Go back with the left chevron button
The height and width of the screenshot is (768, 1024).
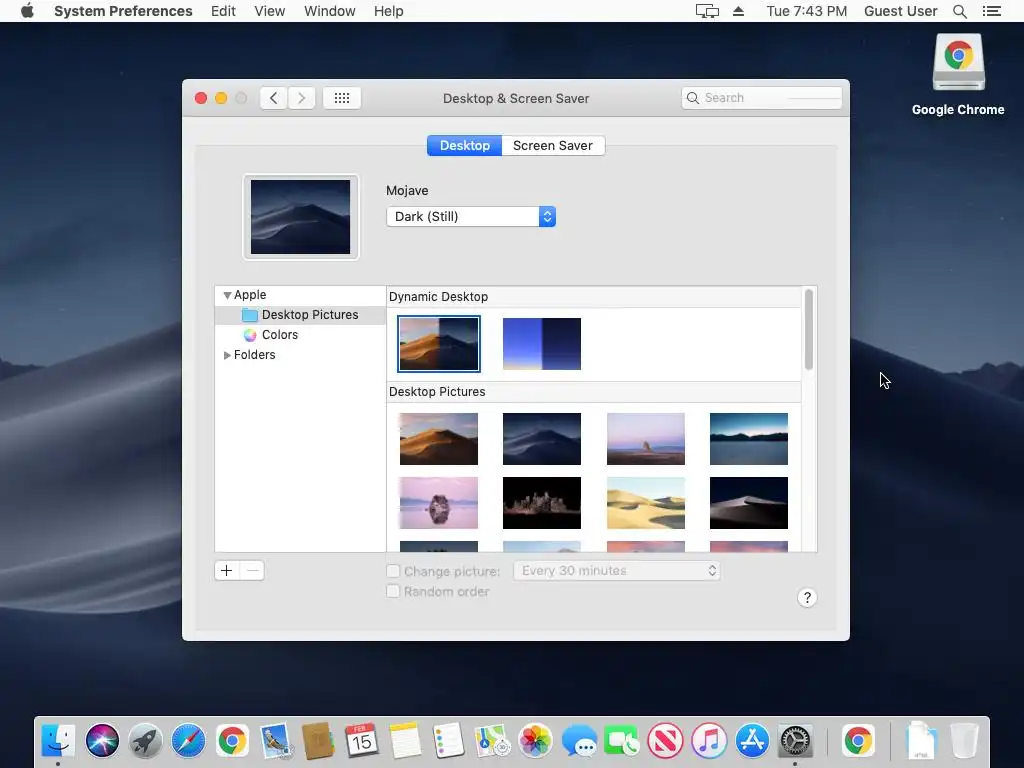(x=274, y=98)
